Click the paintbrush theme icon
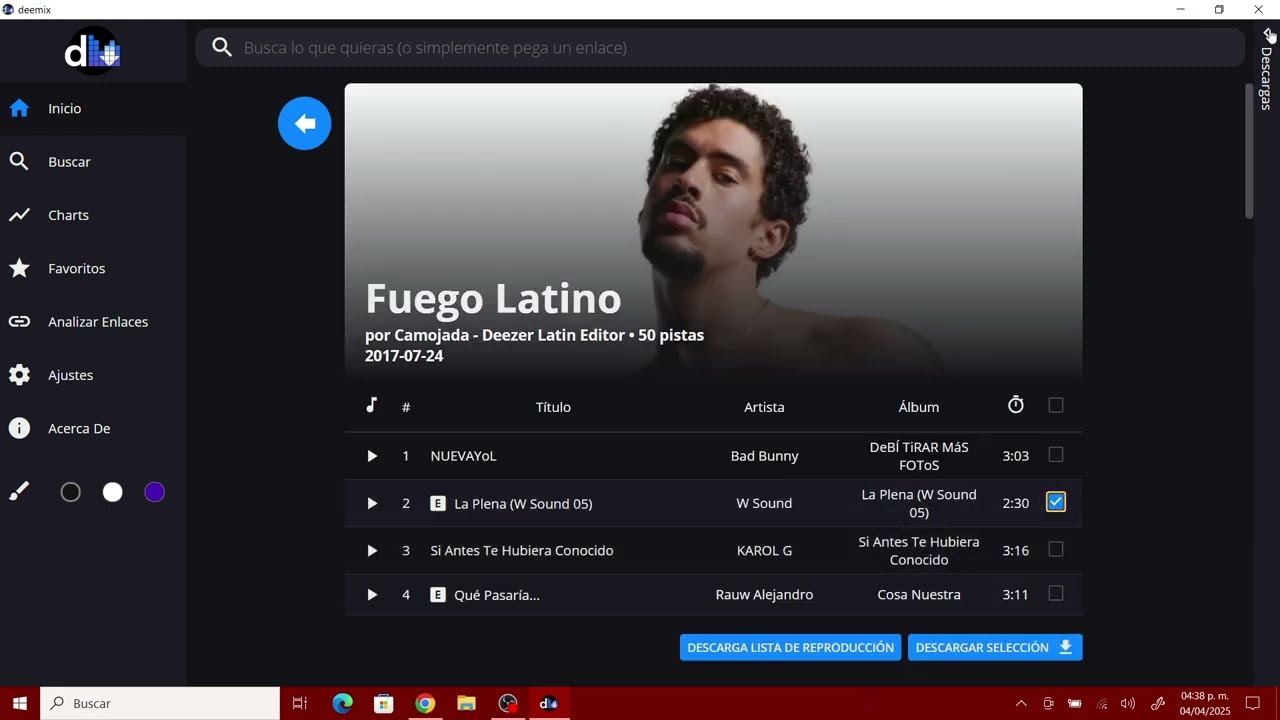This screenshot has width=1280, height=720. click(x=19, y=491)
